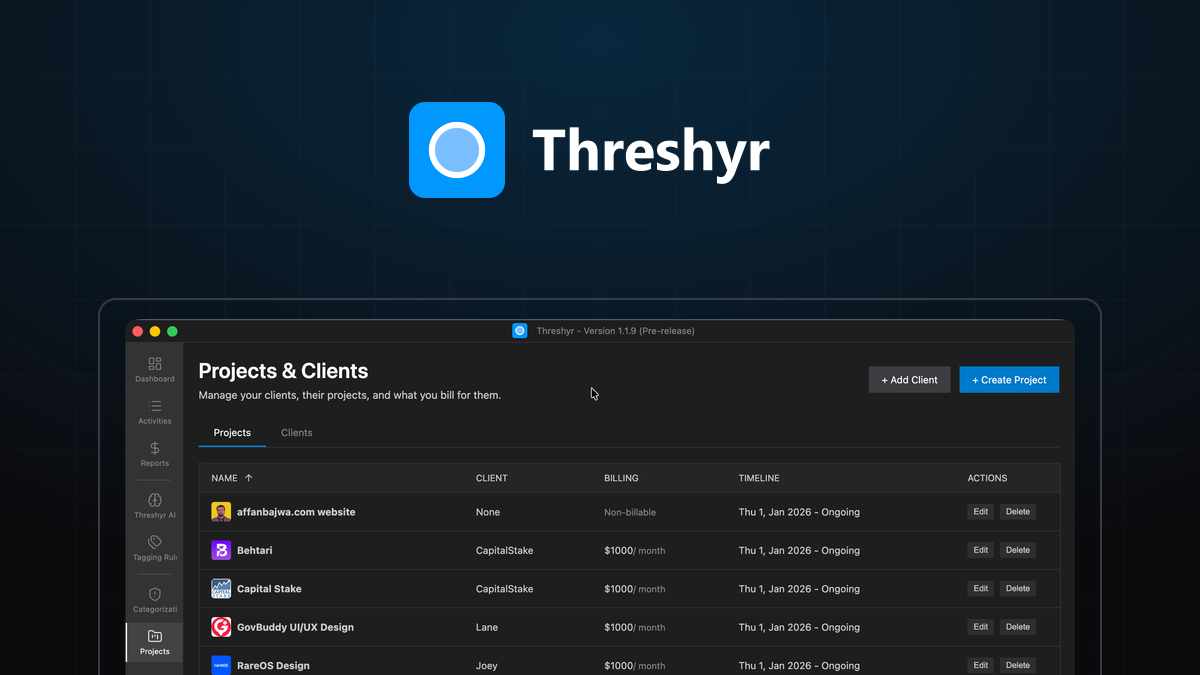Click the + Create Project button

1009,380
